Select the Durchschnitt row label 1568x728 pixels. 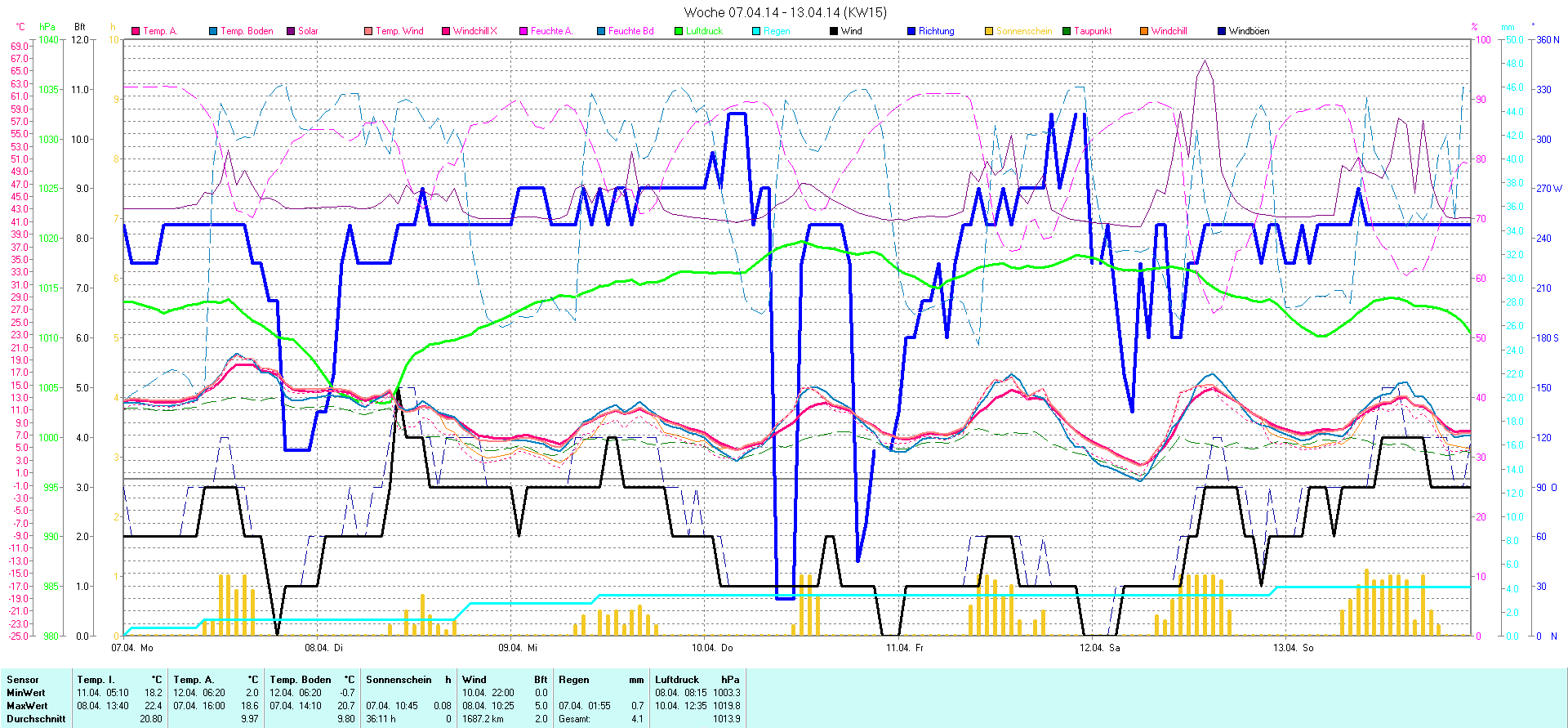point(36,719)
